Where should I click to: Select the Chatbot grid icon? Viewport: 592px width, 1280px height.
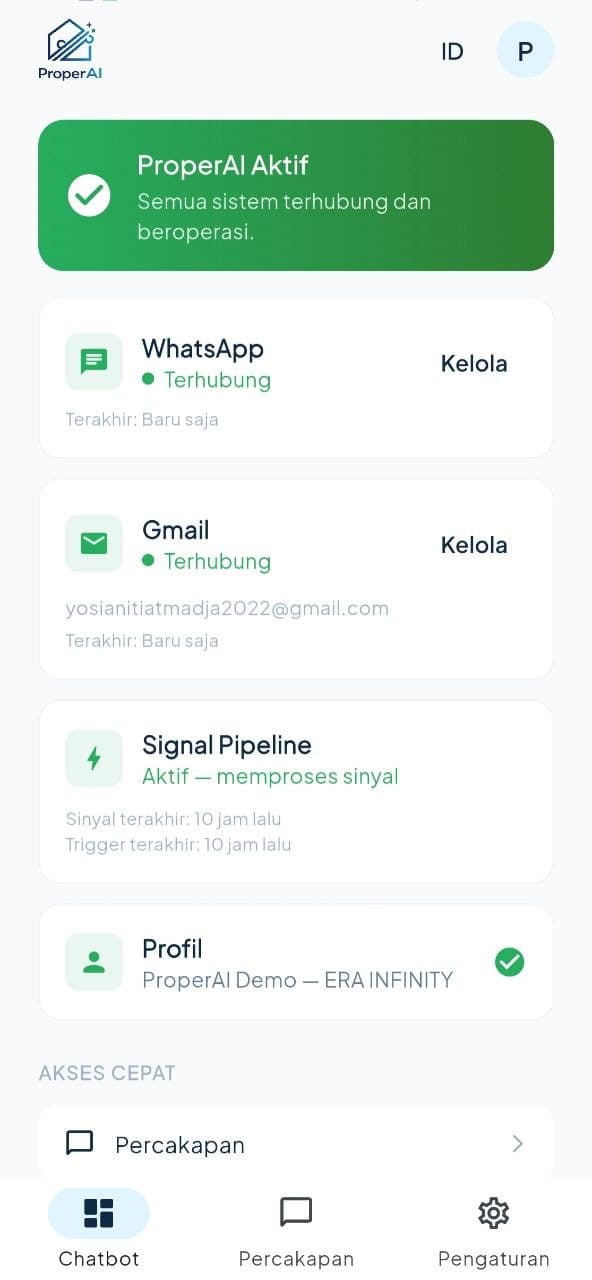[x=98, y=1211]
